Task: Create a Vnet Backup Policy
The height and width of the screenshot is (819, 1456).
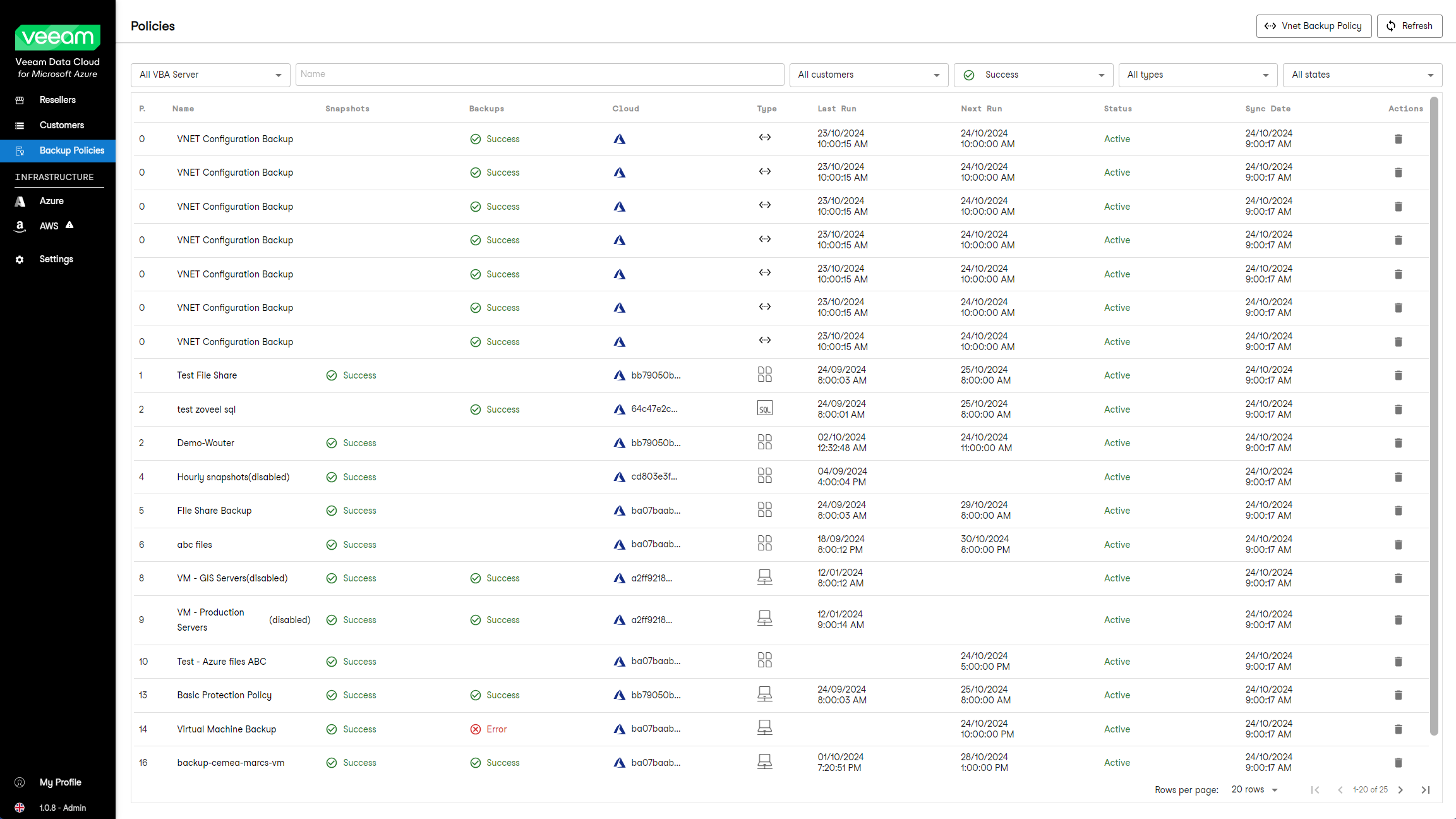Action: 1313,26
